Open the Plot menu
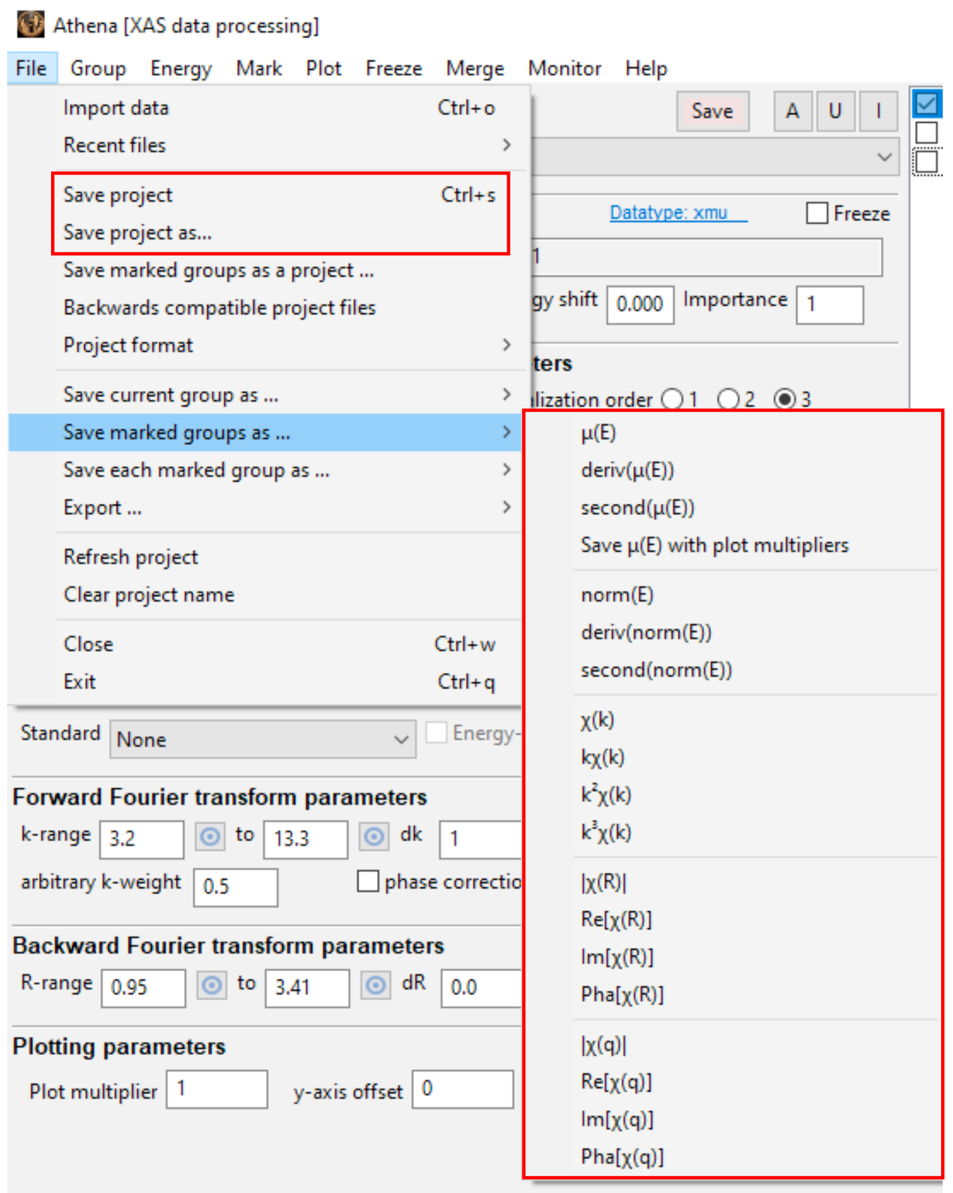The width and height of the screenshot is (953, 1193). (324, 68)
